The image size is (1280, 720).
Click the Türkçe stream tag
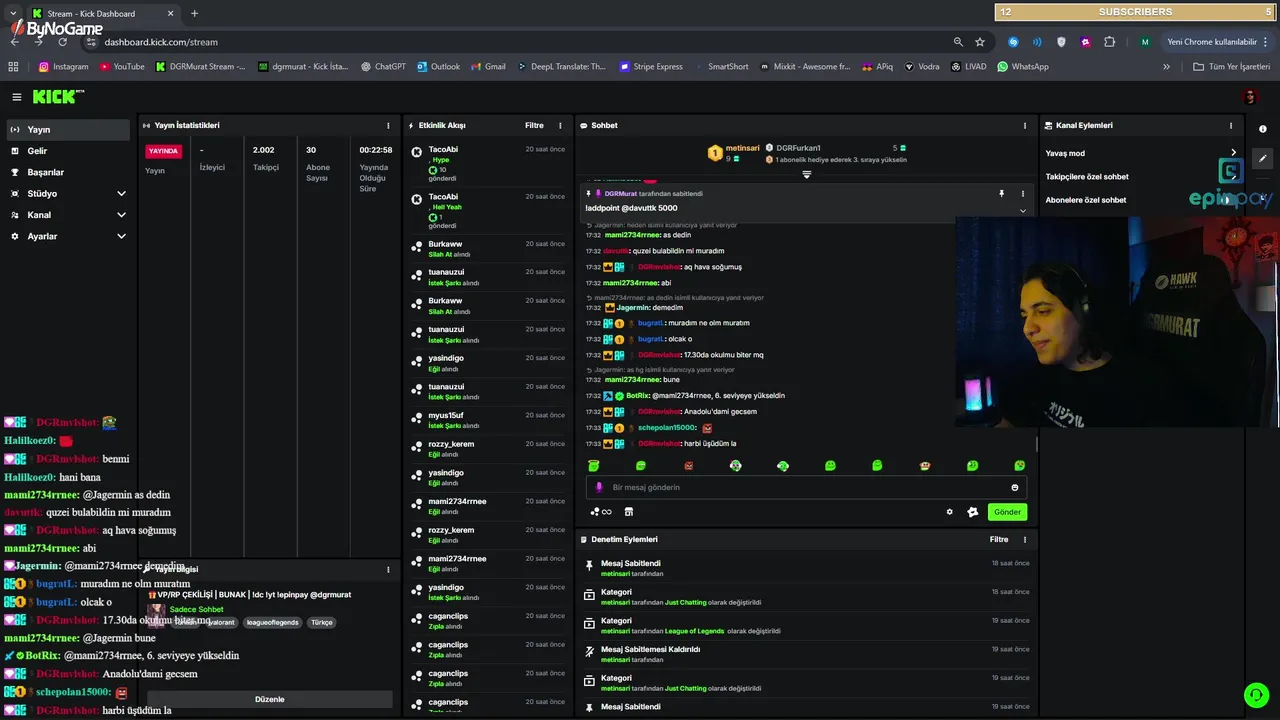[322, 623]
